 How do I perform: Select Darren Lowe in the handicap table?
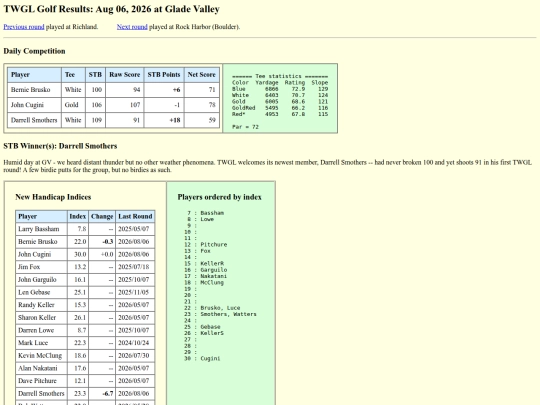click(x=36, y=330)
